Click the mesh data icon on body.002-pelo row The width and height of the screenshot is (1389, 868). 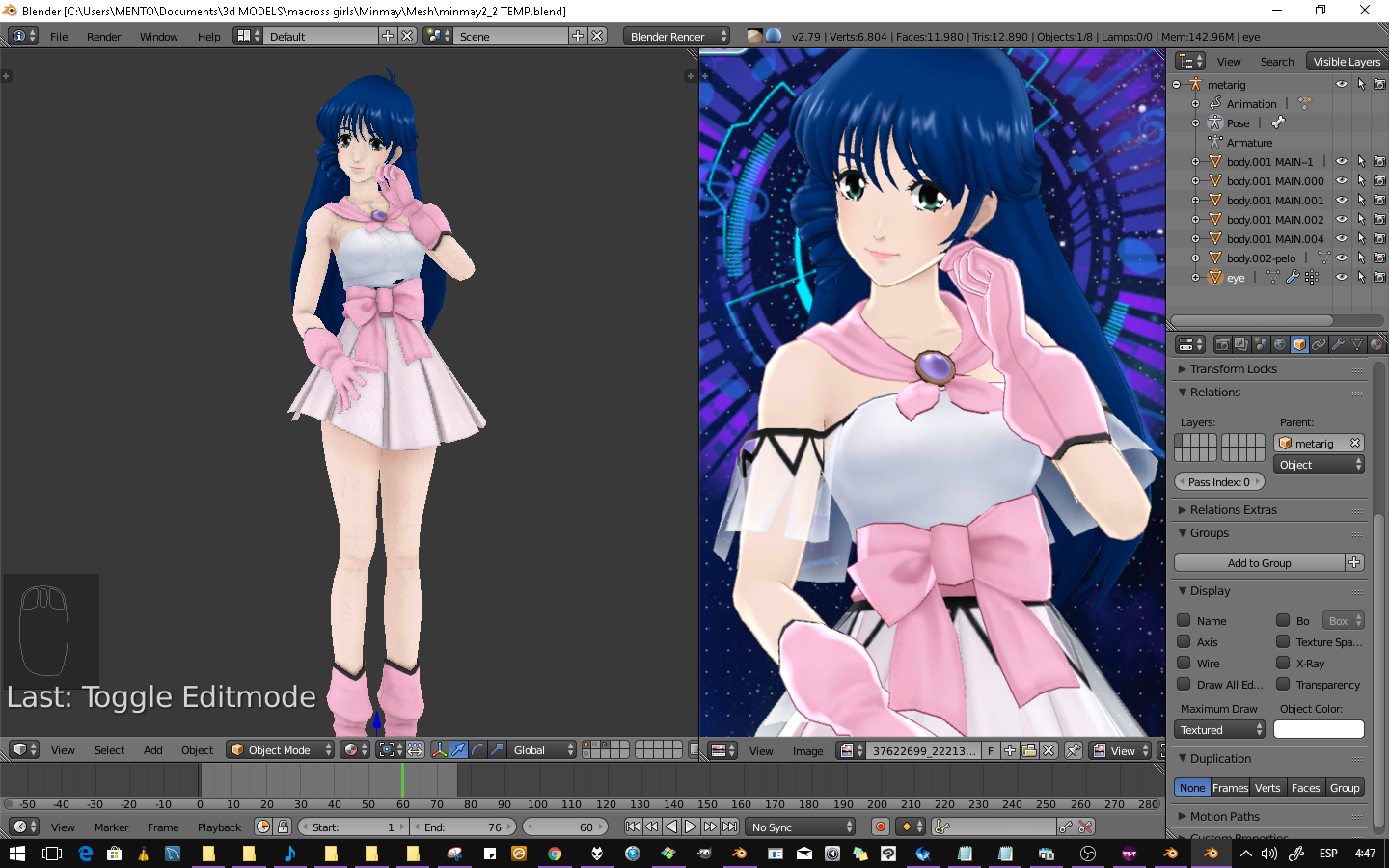tap(1324, 258)
